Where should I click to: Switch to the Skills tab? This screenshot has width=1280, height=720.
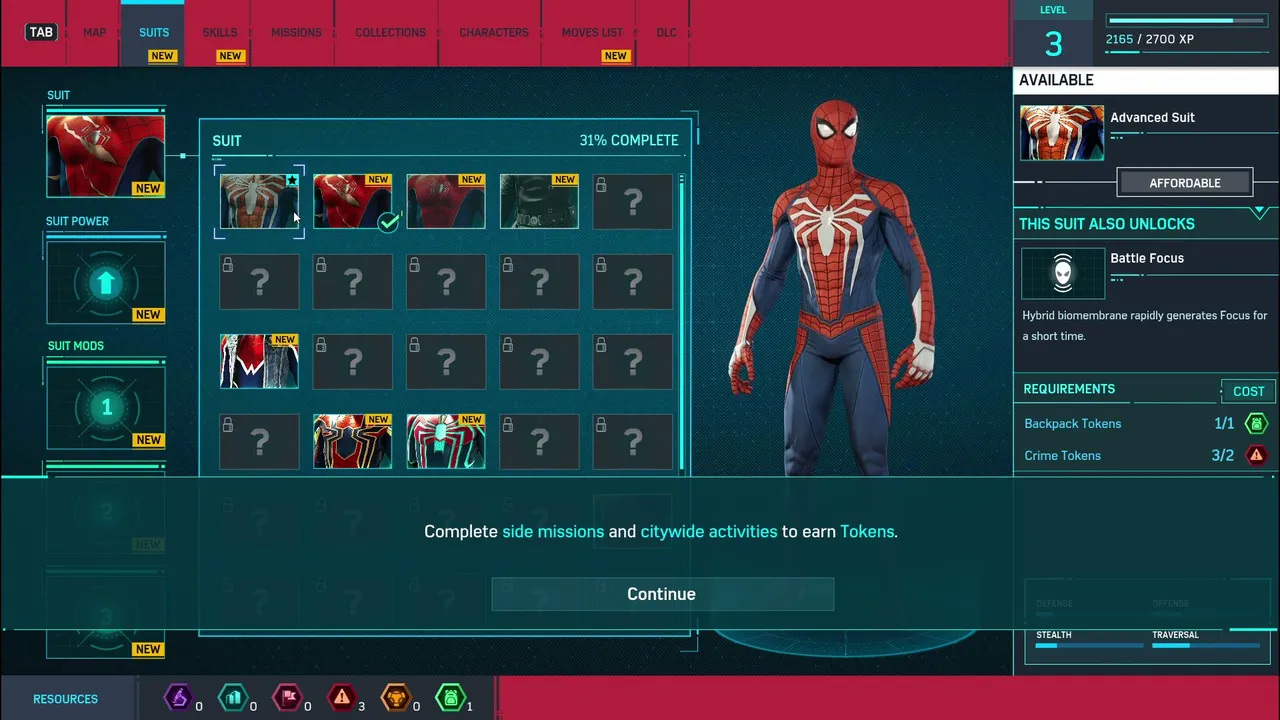coord(220,32)
